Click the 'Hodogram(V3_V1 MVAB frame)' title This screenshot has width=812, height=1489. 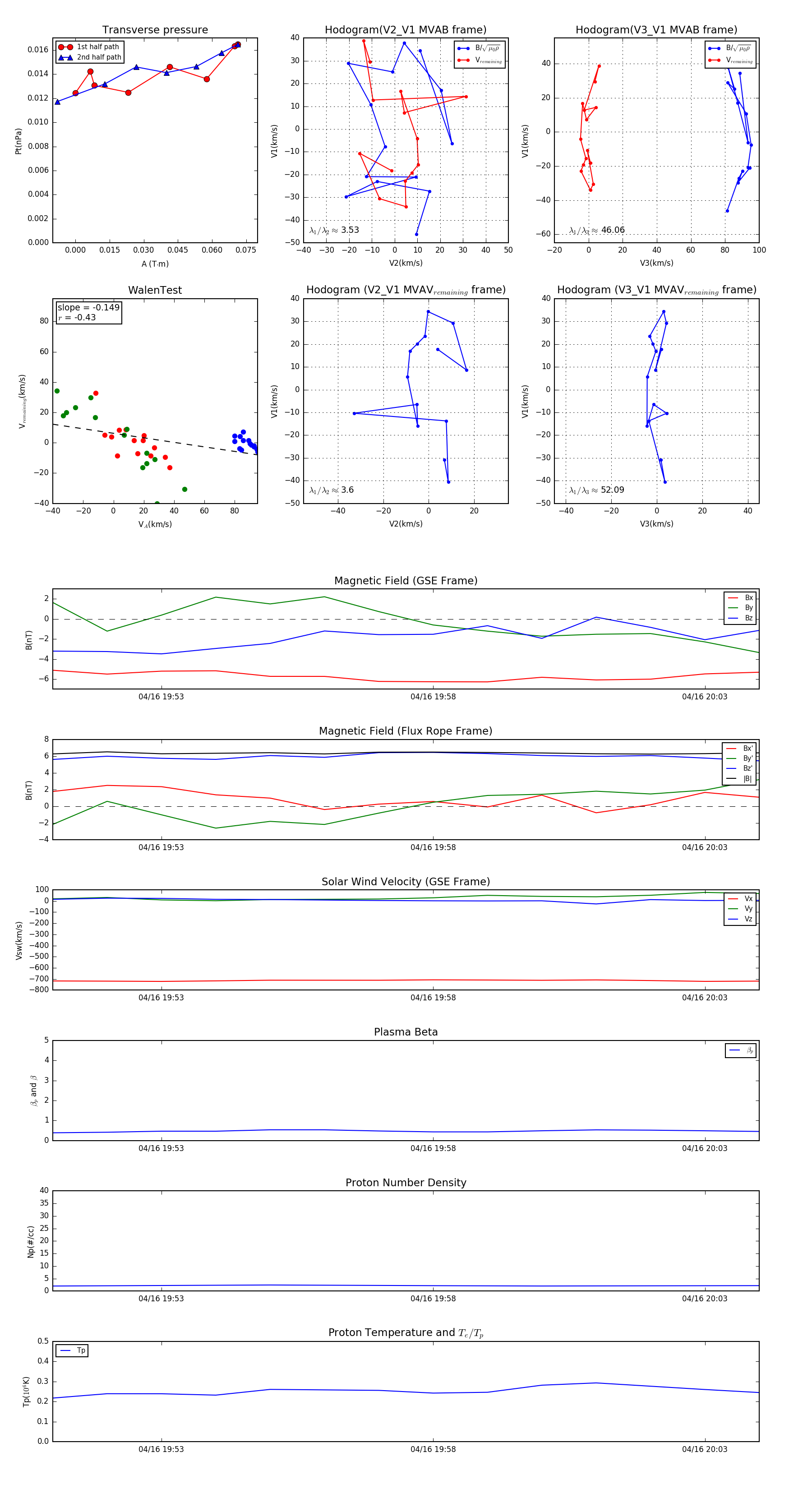[x=656, y=29]
